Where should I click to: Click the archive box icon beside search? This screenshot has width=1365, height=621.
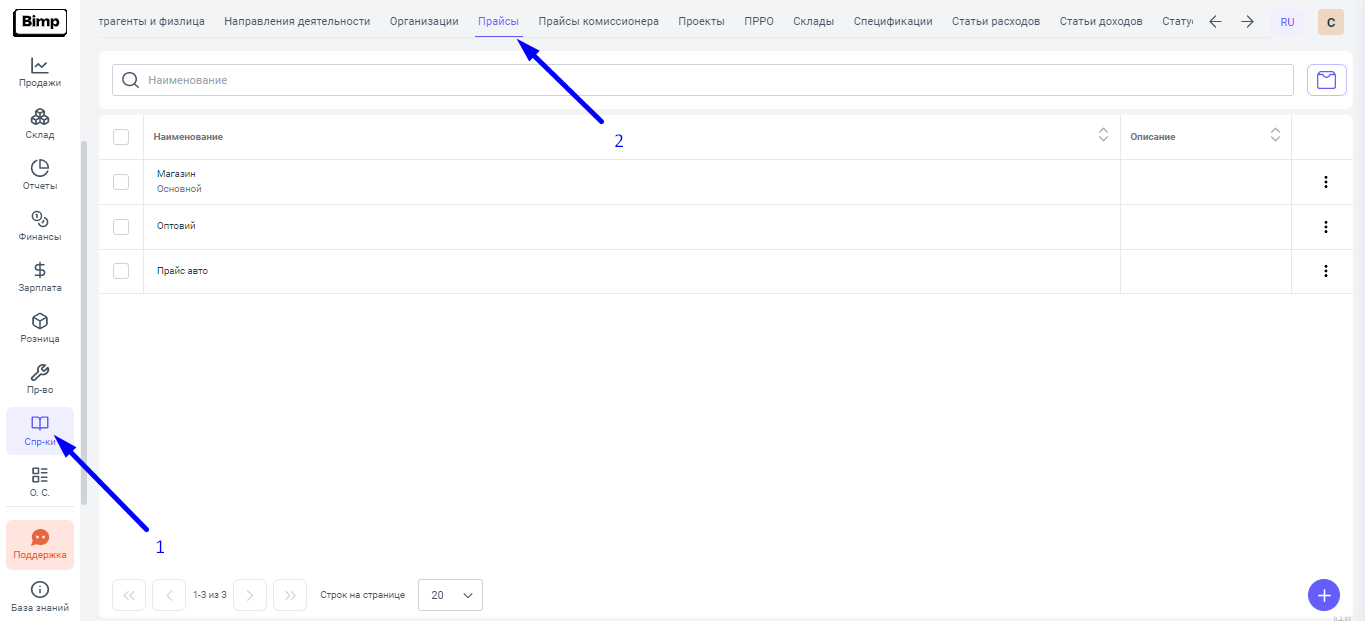pos(1326,80)
